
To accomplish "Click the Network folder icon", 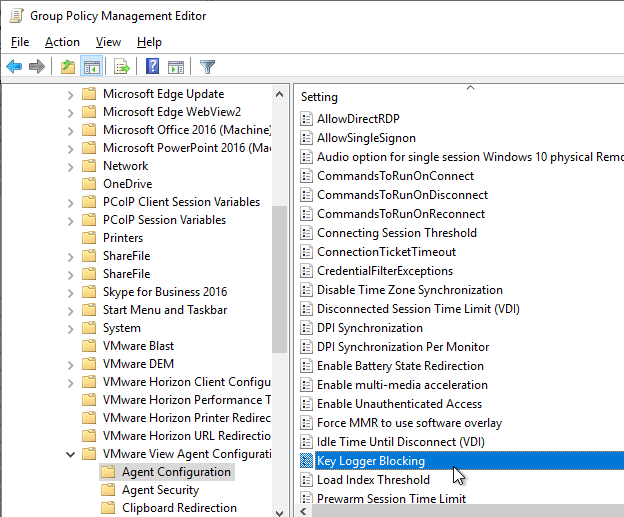I will 89,166.
